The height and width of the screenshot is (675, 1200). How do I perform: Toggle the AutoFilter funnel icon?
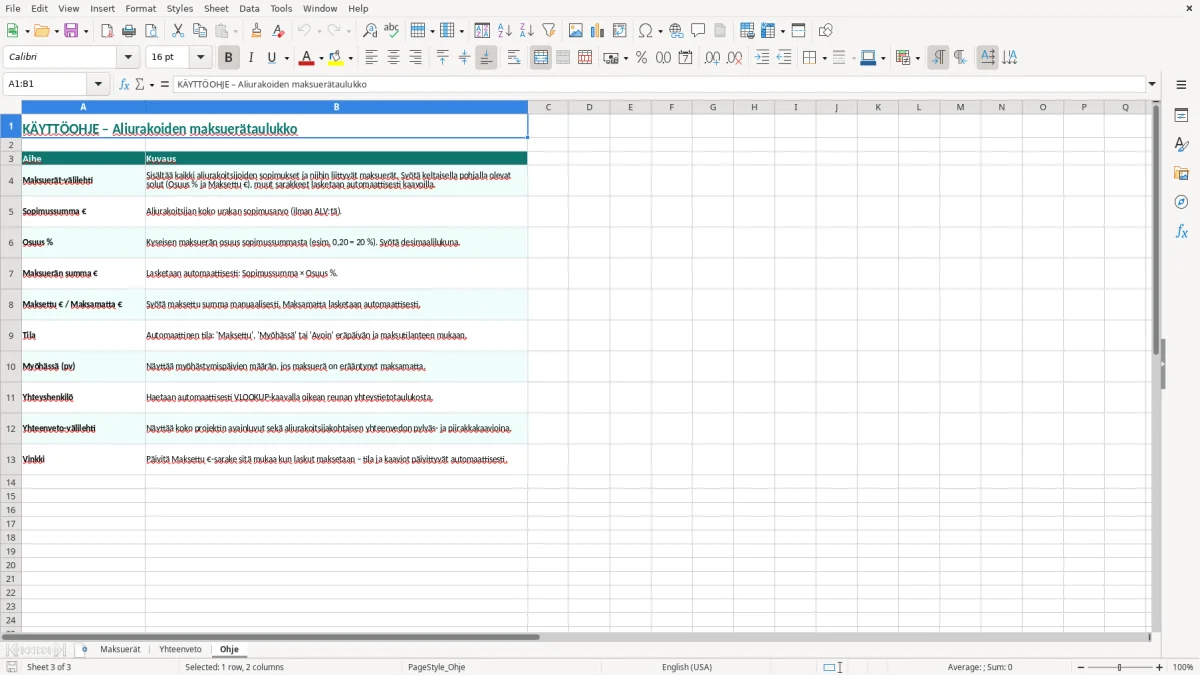click(x=548, y=31)
